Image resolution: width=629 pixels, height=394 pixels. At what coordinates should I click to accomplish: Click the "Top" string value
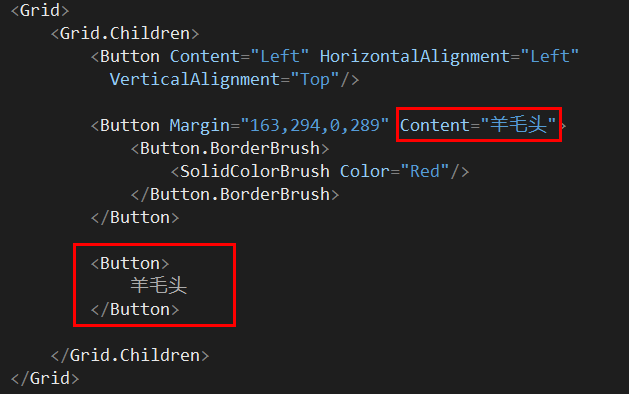pyautogui.click(x=314, y=79)
